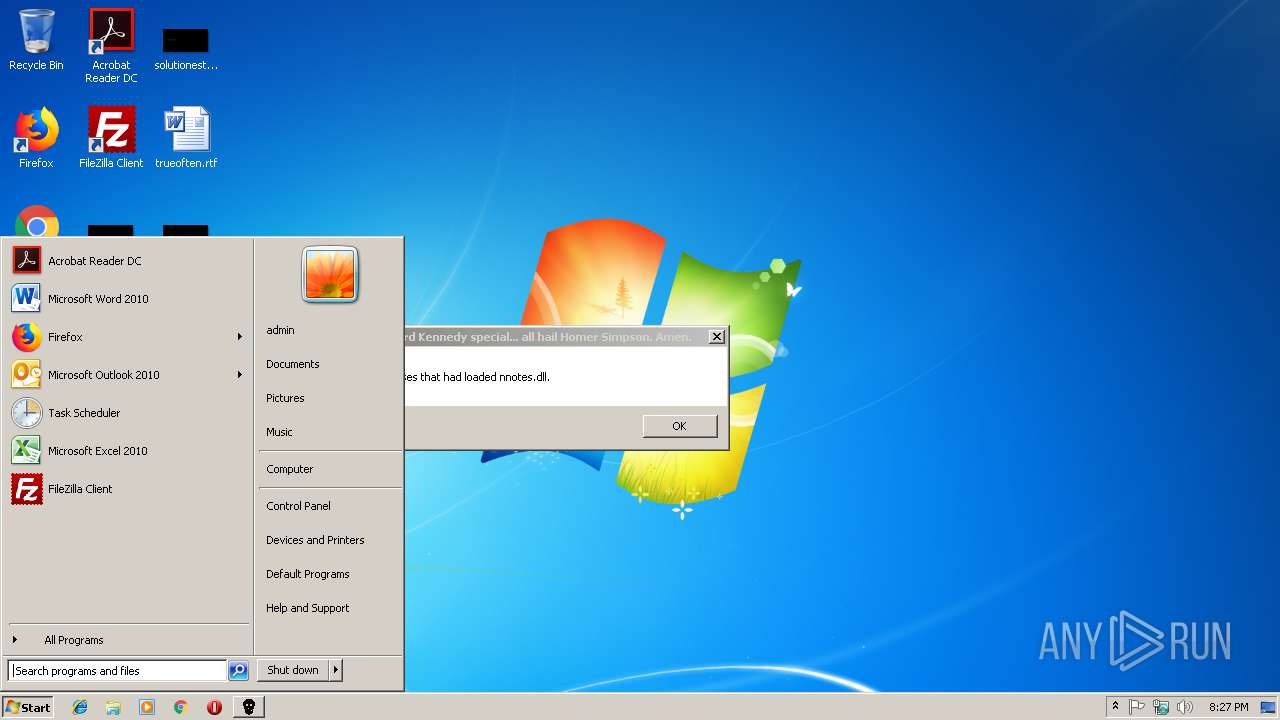Open FileZilla Client desktop shortcut
1280x720 pixels.
[x=111, y=138]
